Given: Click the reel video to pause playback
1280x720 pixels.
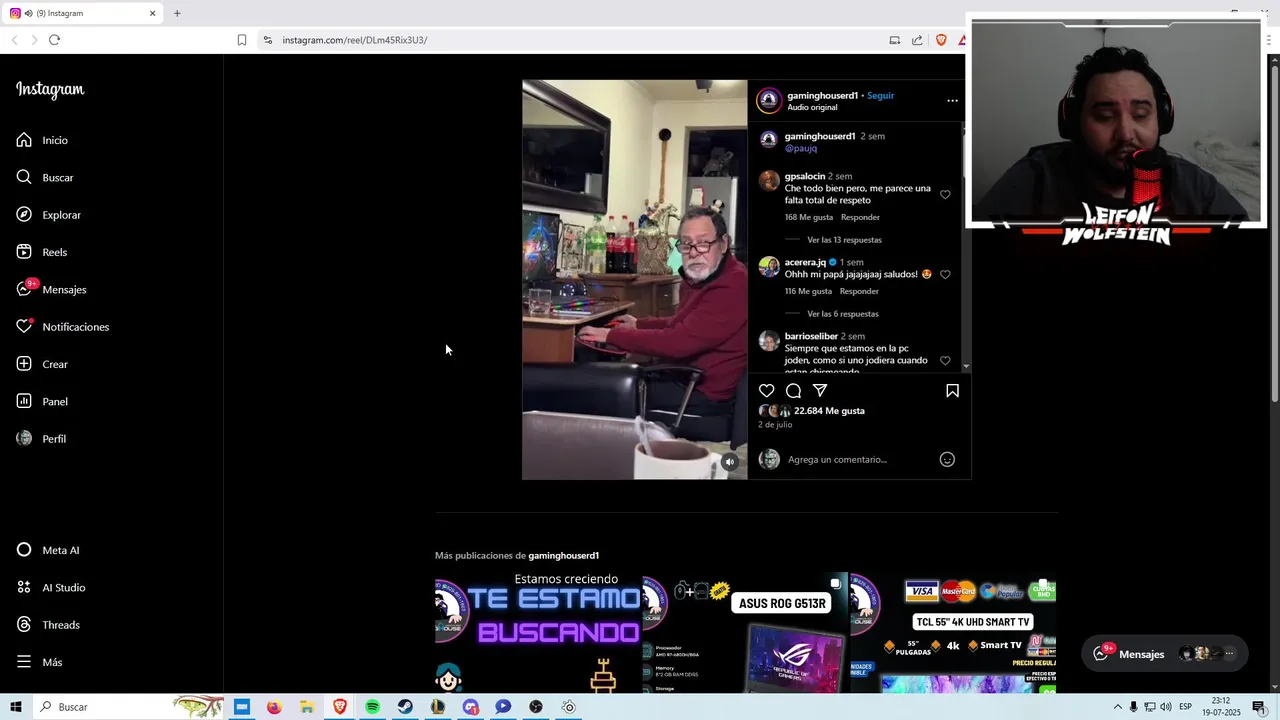Looking at the screenshot, I should (x=634, y=280).
